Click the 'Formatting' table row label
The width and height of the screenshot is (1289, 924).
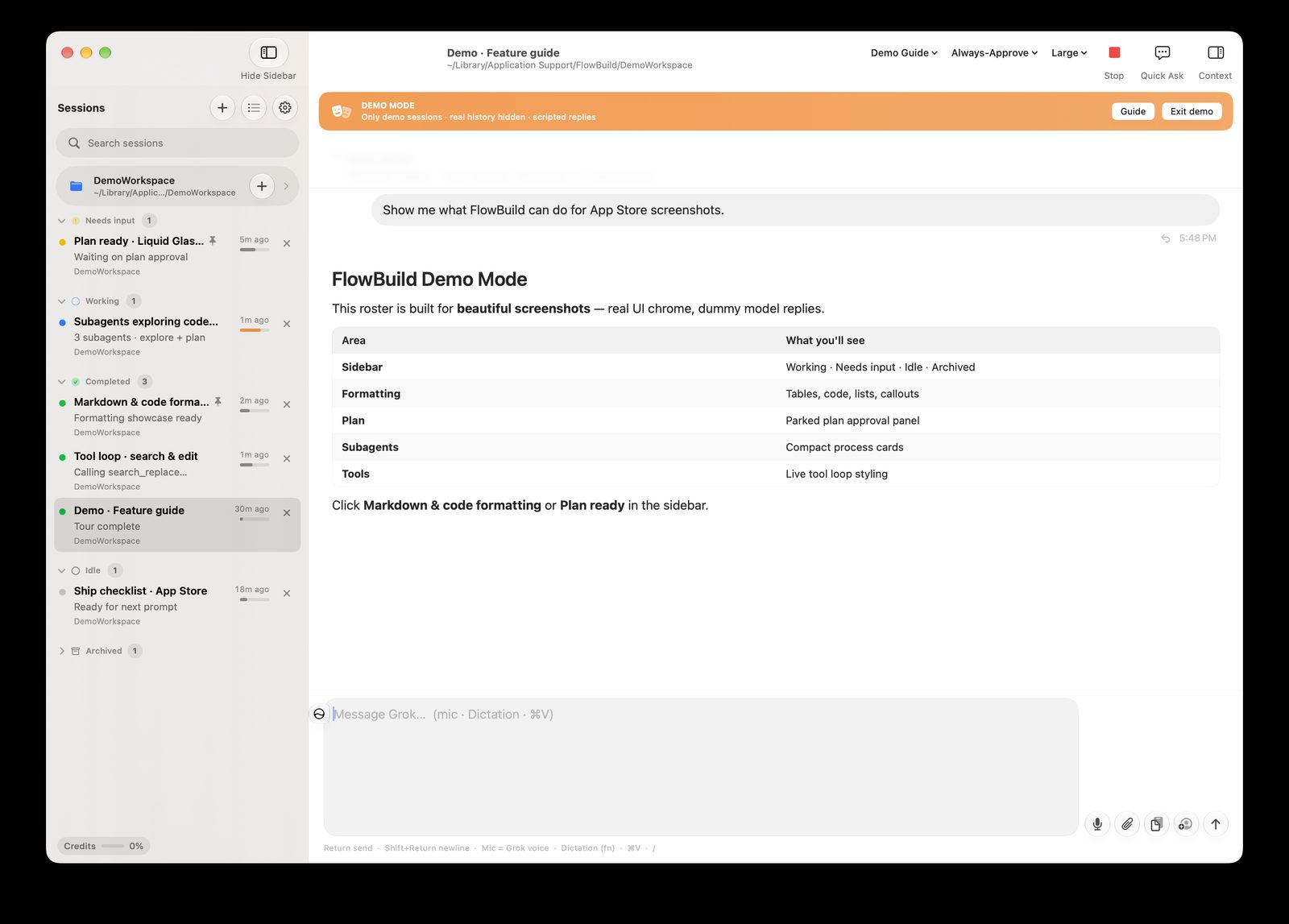pyautogui.click(x=371, y=394)
